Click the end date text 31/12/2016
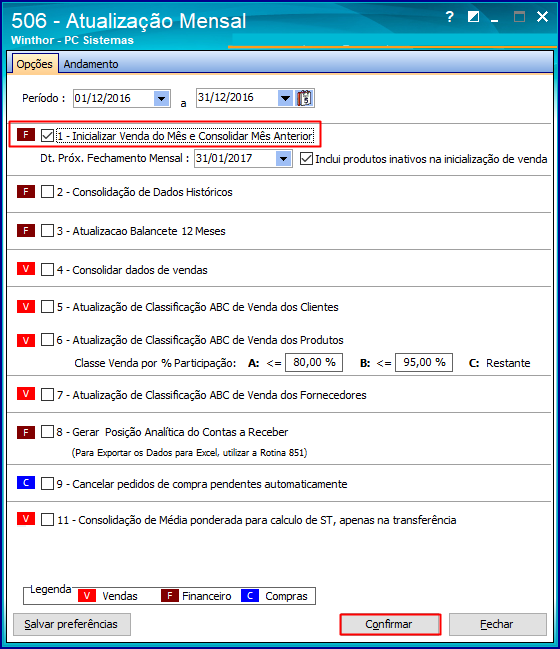Image resolution: width=560 pixels, height=649 pixels. pos(226,98)
